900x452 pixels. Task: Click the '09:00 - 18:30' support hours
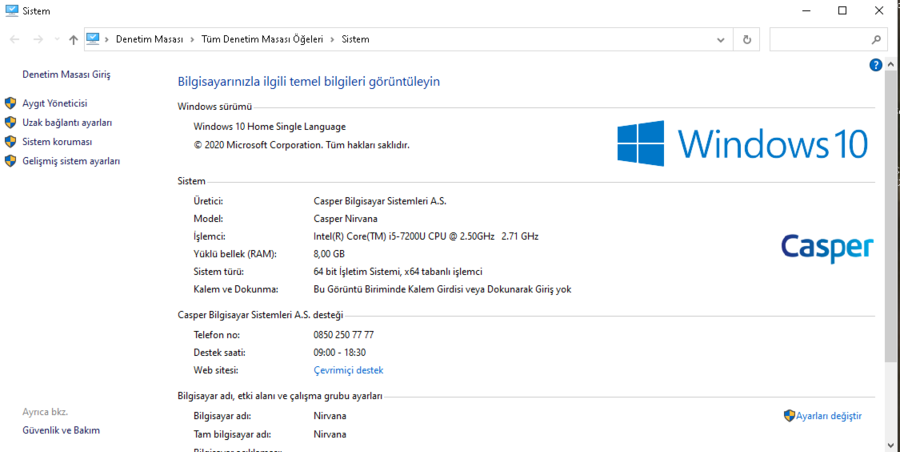340,353
